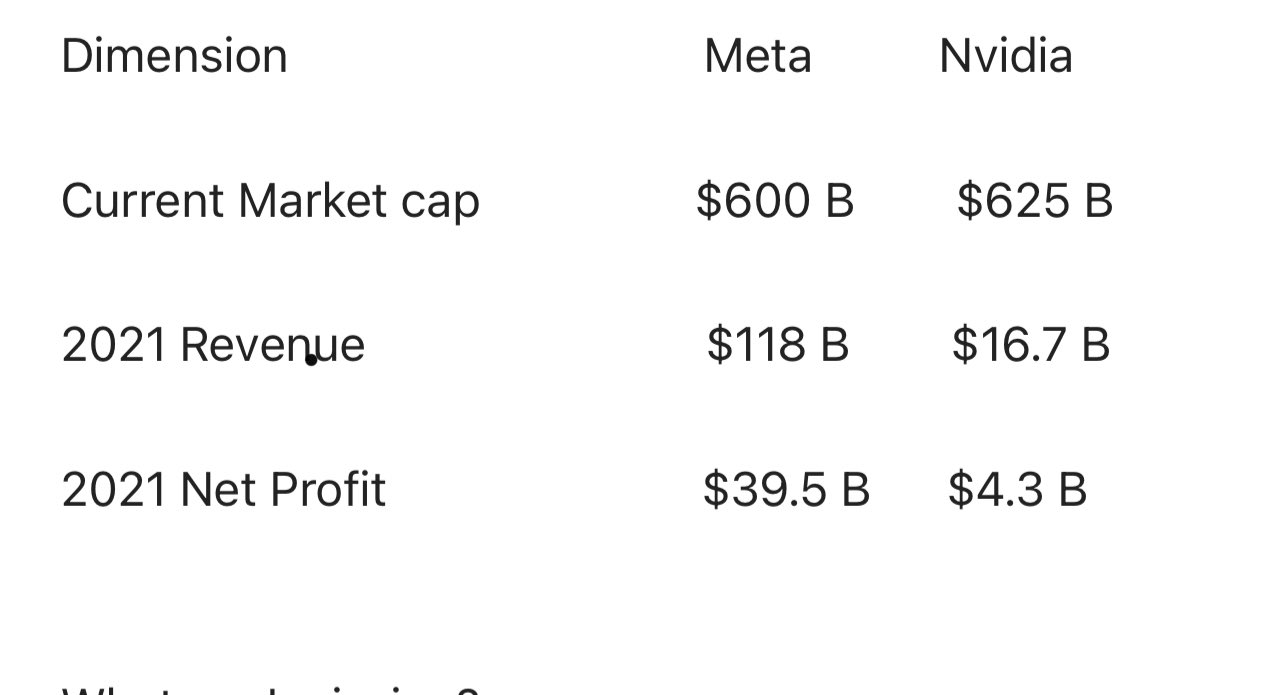1284x695 pixels.
Task: Select Meta's $600 B market cap value
Action: [x=775, y=200]
